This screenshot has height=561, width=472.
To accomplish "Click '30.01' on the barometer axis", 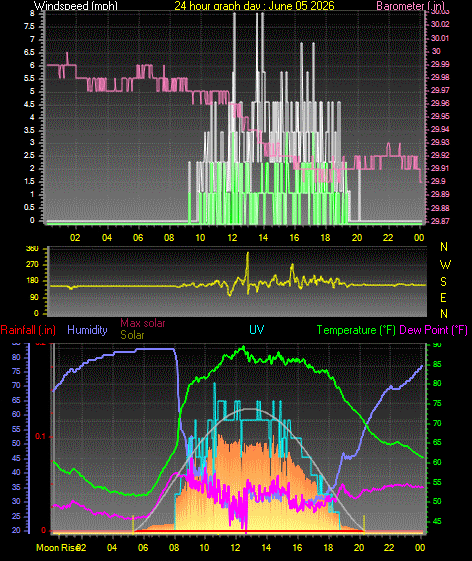I will pyautogui.click(x=440, y=38).
